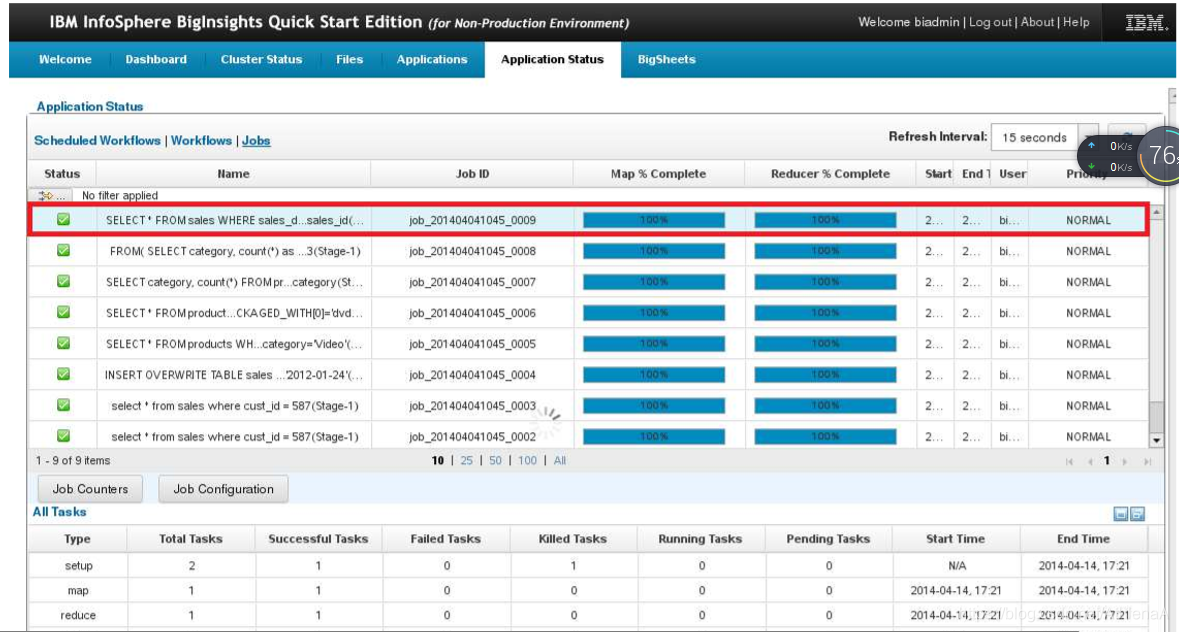
Task: Click the Job Counters button
Action: click(x=90, y=489)
